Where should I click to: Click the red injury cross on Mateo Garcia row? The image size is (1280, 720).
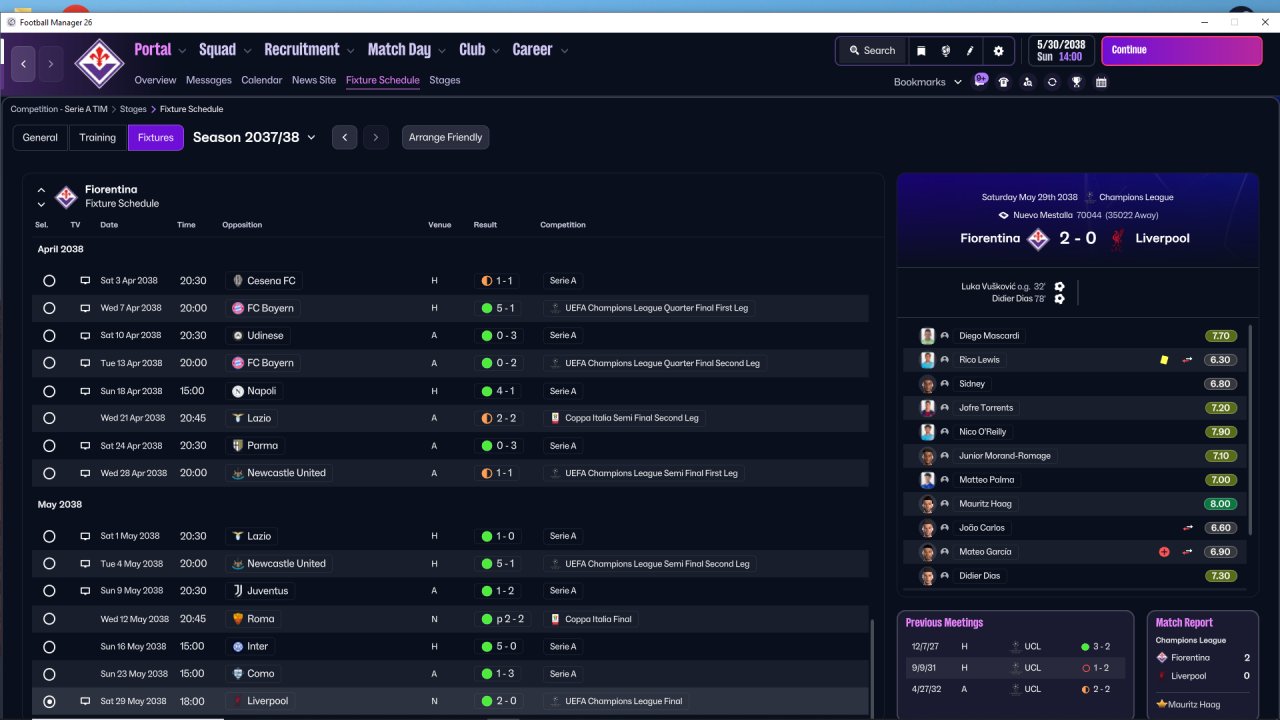[1164, 552]
